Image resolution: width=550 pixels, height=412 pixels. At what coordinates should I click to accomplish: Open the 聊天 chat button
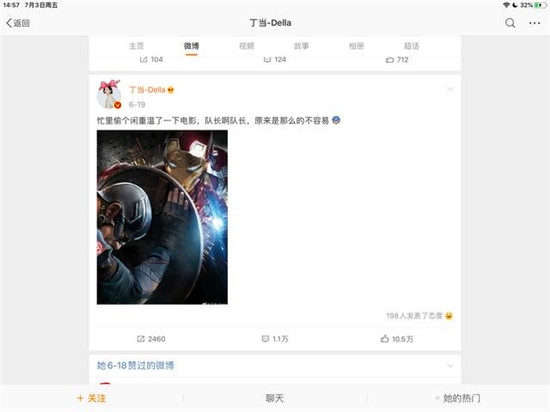(x=275, y=398)
